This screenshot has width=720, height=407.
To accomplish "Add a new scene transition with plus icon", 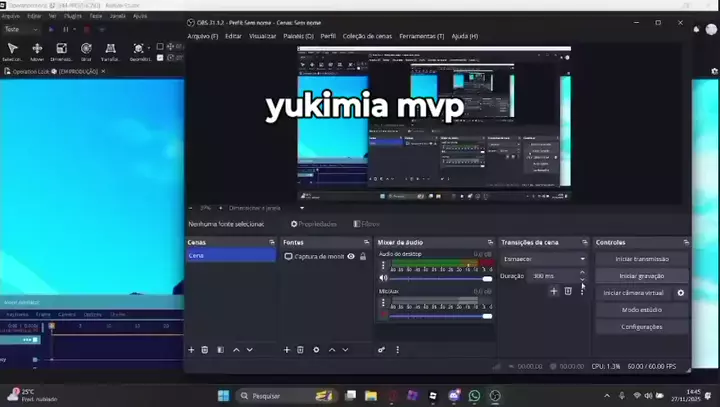I will pos(554,291).
